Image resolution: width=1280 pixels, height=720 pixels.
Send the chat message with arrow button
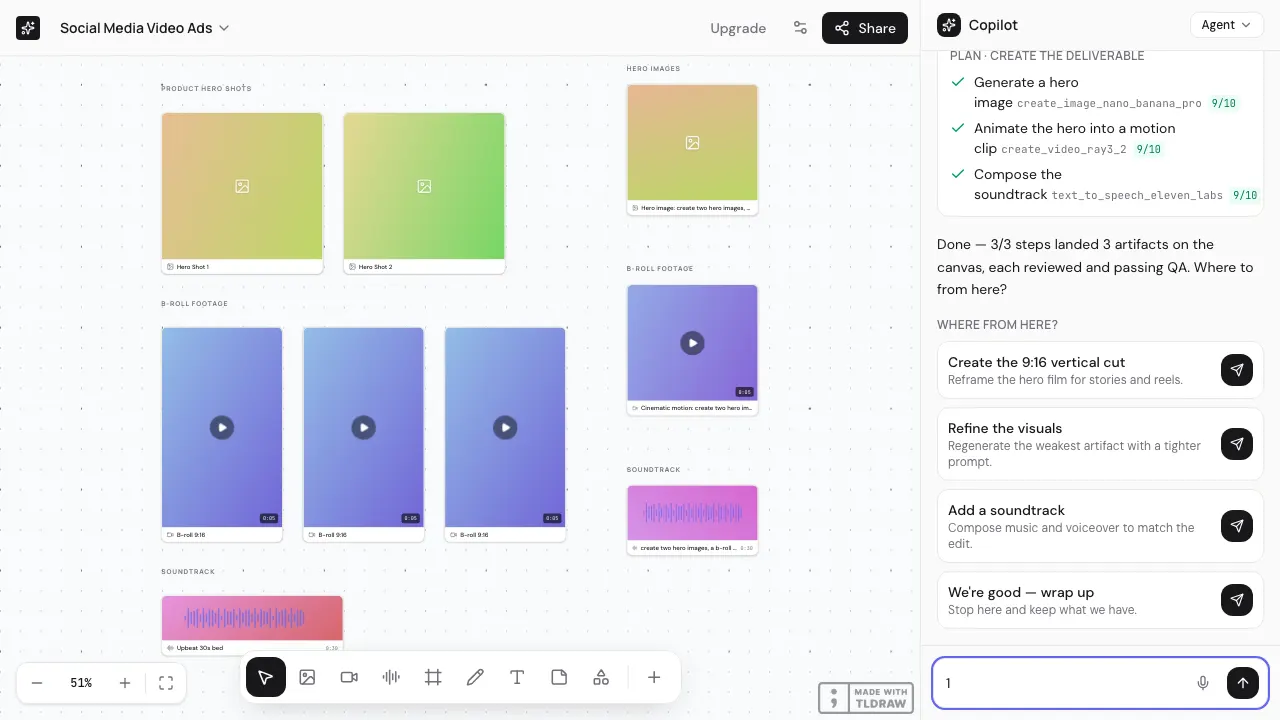coord(1243,683)
